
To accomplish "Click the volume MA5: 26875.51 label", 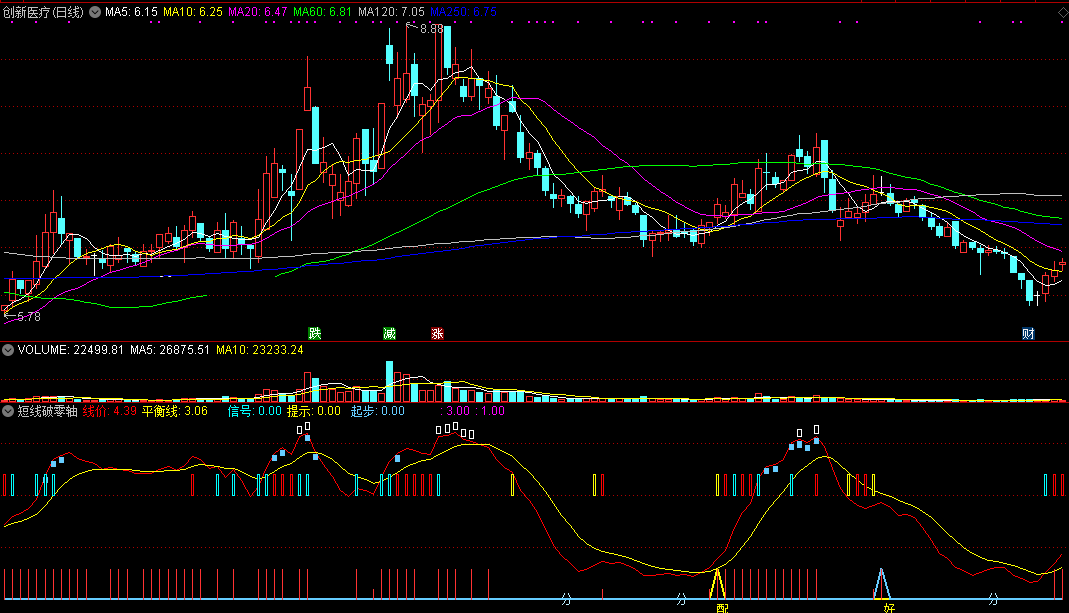I will click(170, 350).
